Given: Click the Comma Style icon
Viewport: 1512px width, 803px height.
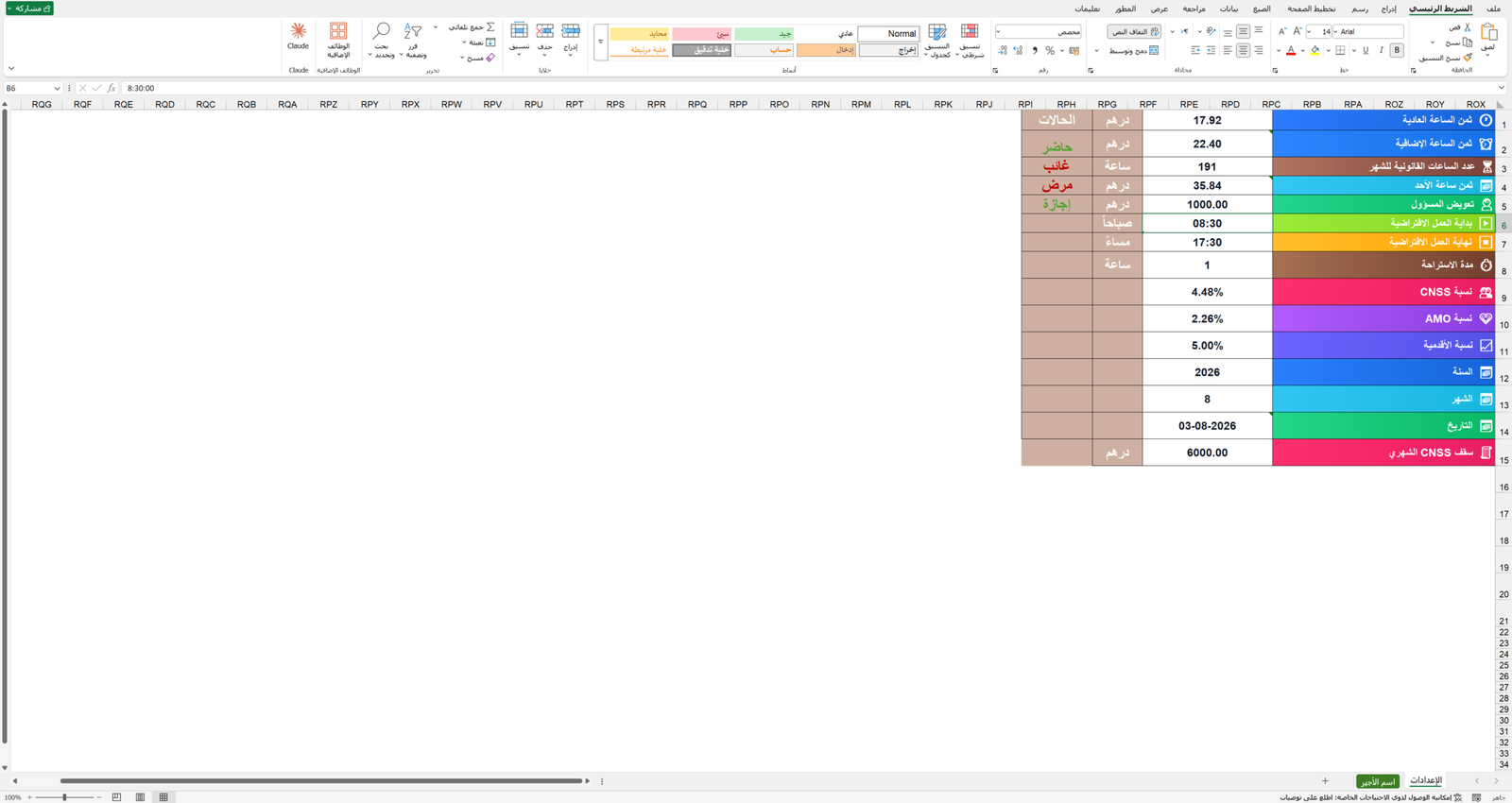Looking at the screenshot, I should pos(1035,50).
